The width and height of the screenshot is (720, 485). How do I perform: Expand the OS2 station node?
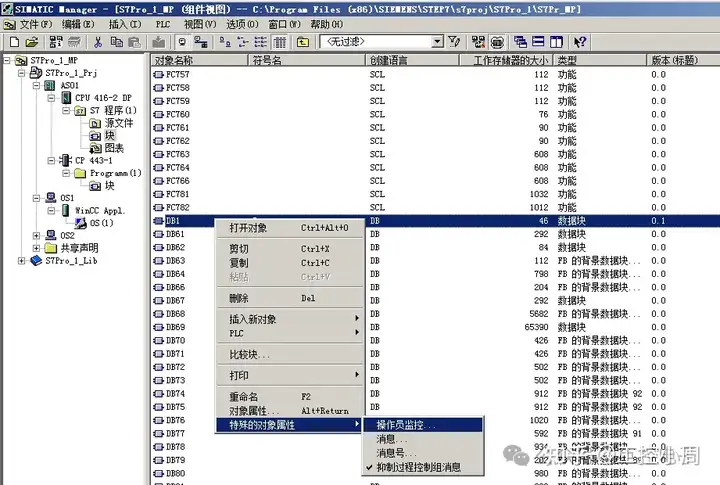point(36,236)
